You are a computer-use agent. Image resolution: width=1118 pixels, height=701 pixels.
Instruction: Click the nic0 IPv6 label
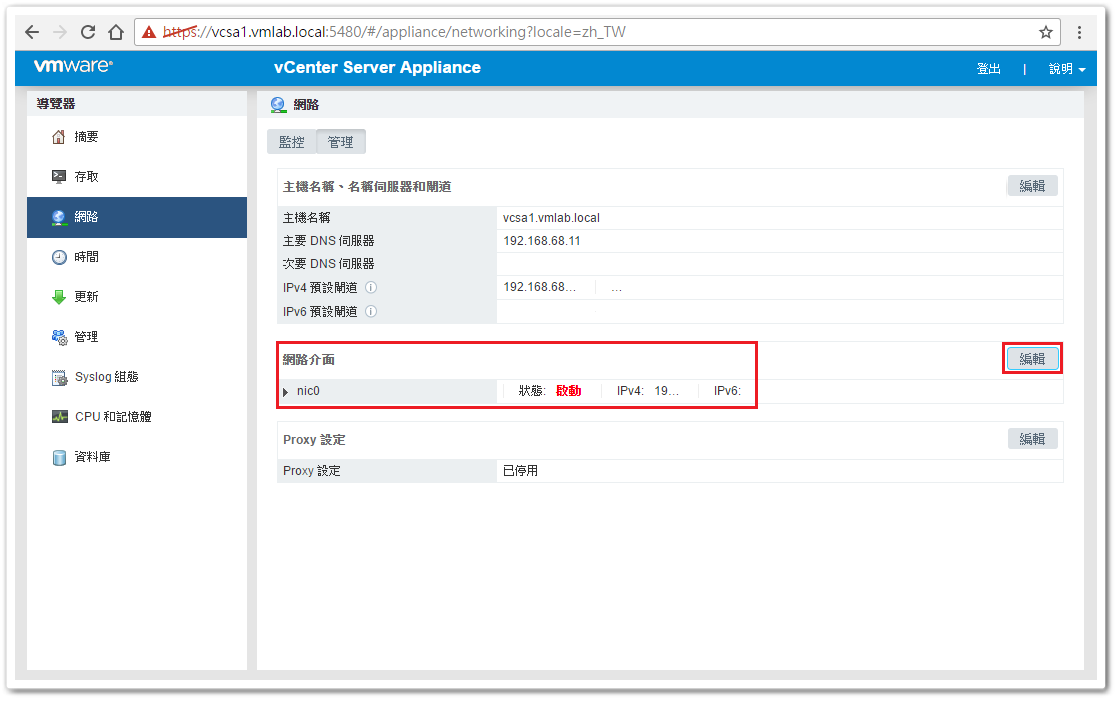[727, 391]
